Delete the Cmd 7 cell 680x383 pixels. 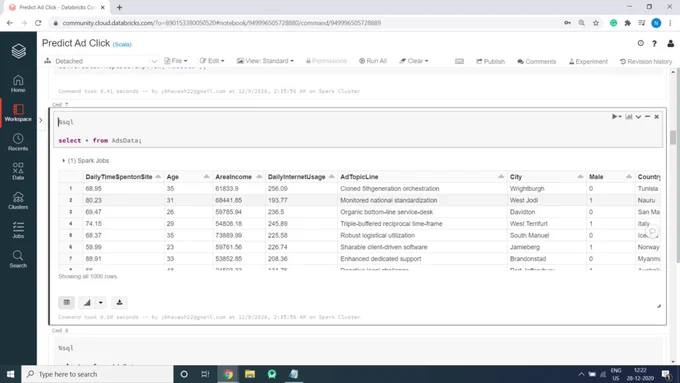657,117
